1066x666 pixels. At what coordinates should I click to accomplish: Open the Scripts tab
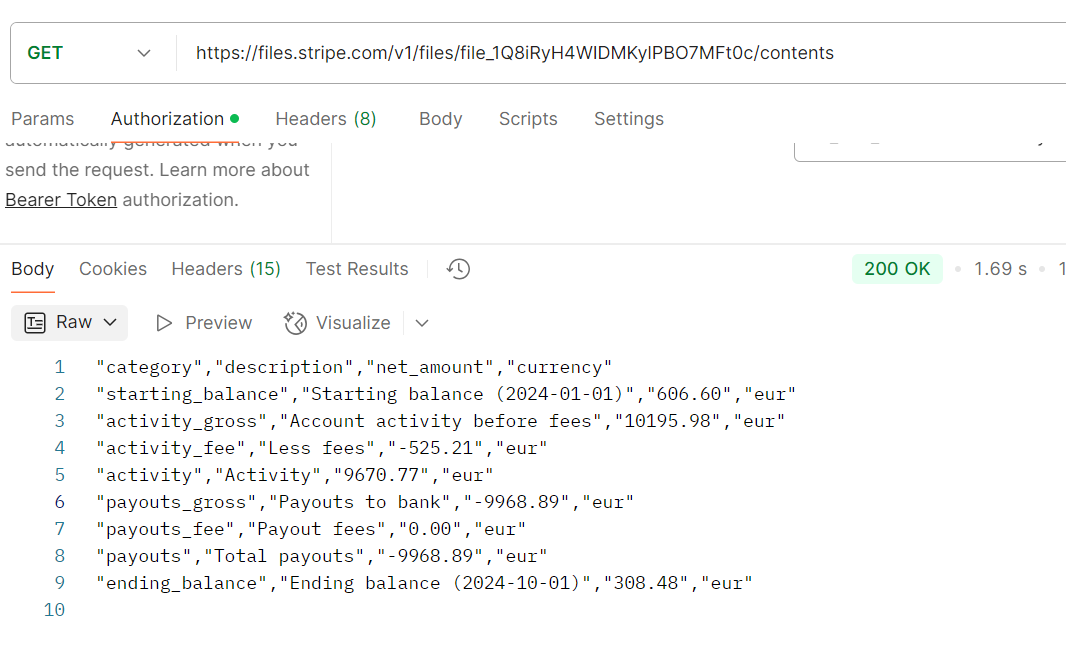coord(528,119)
